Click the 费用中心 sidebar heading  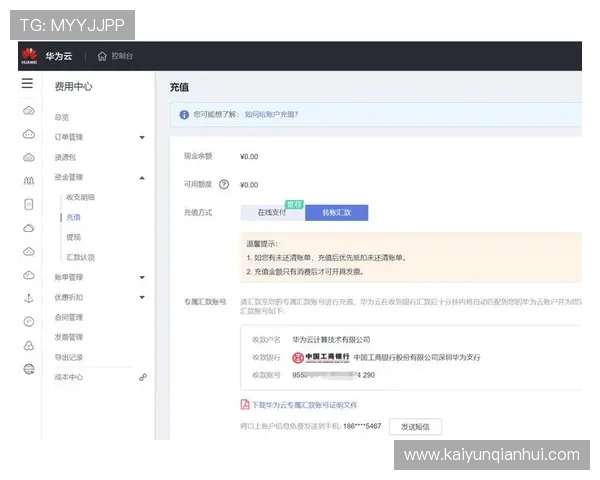pyautogui.click(x=73, y=87)
